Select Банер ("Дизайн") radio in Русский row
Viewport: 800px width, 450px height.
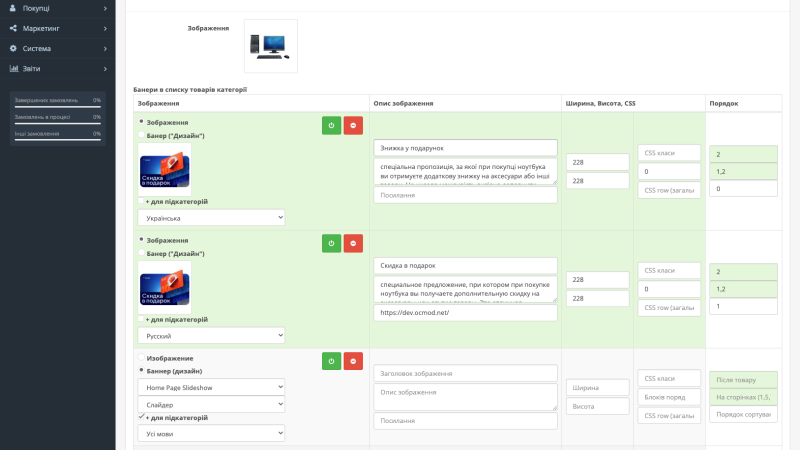coord(141,253)
